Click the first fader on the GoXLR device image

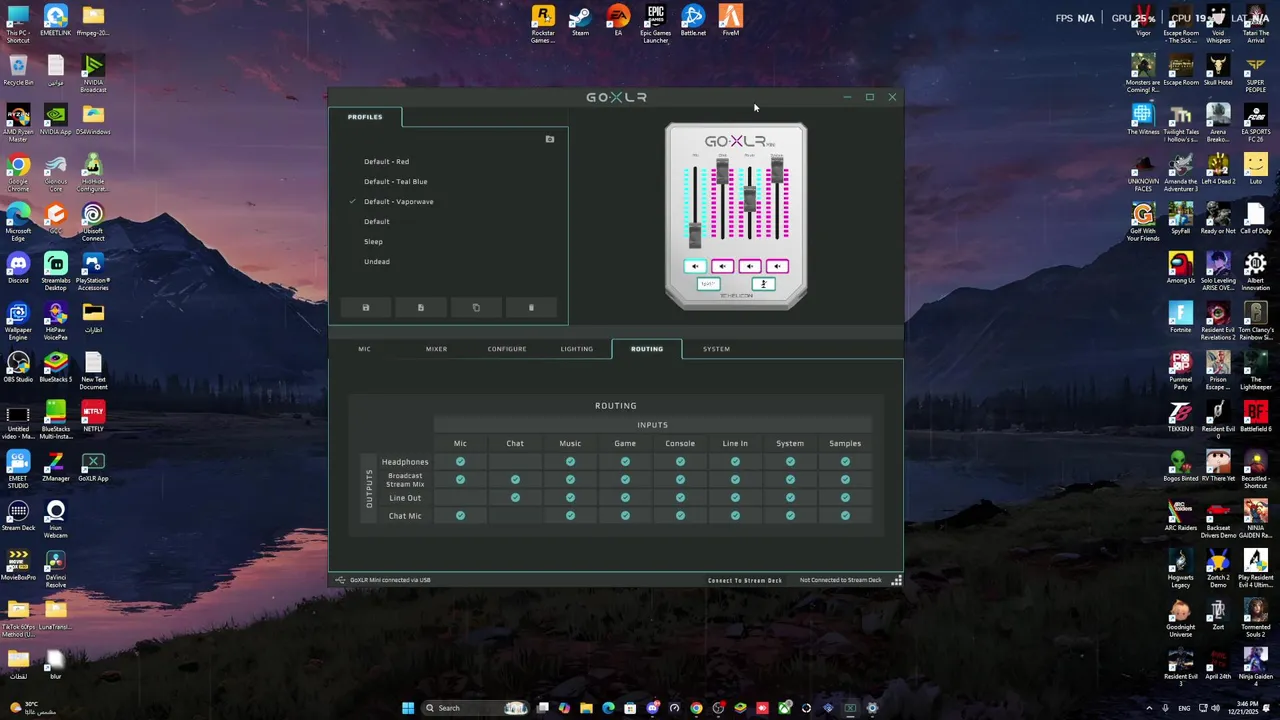click(x=694, y=233)
